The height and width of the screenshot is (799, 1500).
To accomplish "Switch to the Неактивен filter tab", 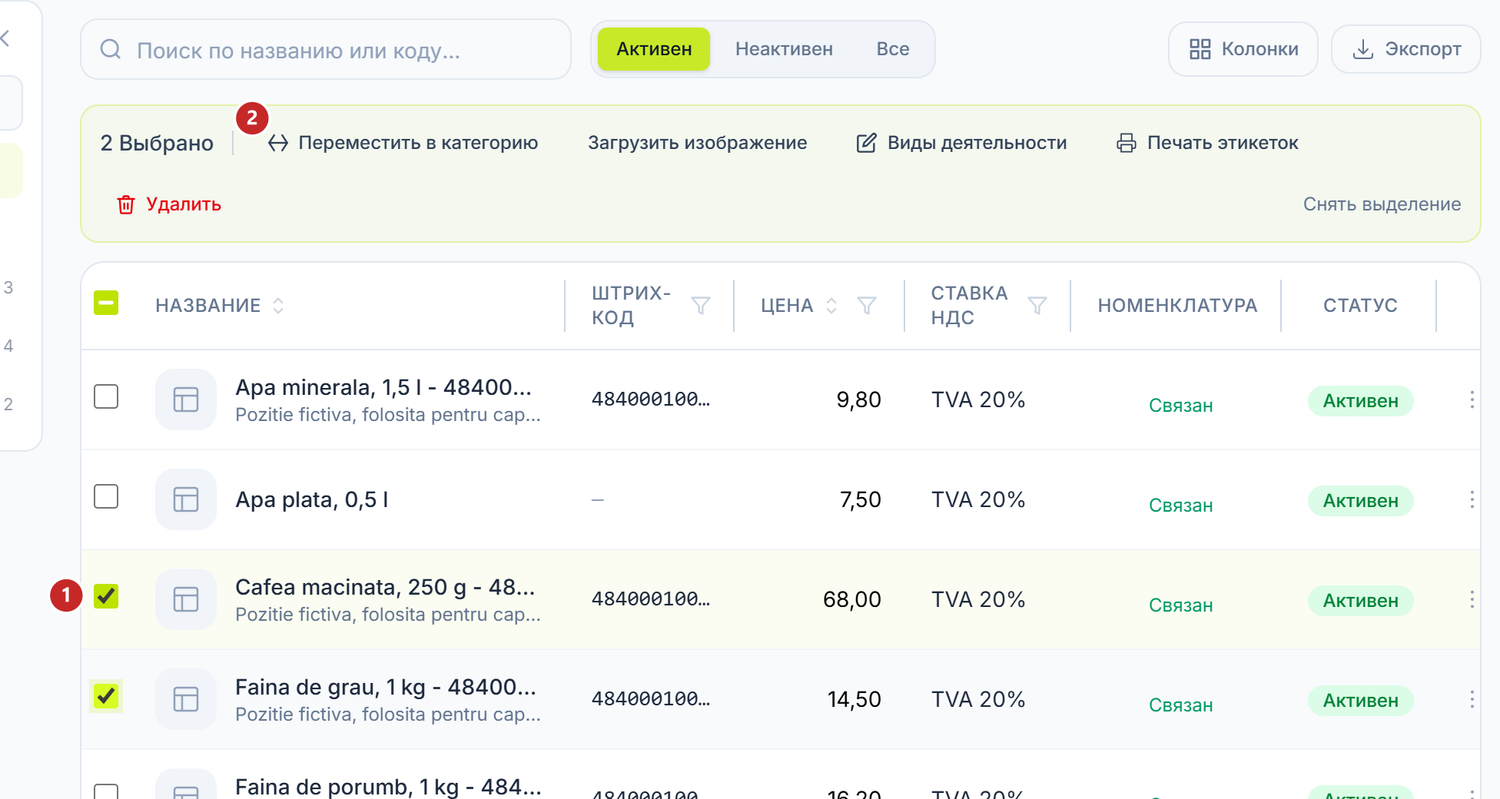I will point(784,49).
